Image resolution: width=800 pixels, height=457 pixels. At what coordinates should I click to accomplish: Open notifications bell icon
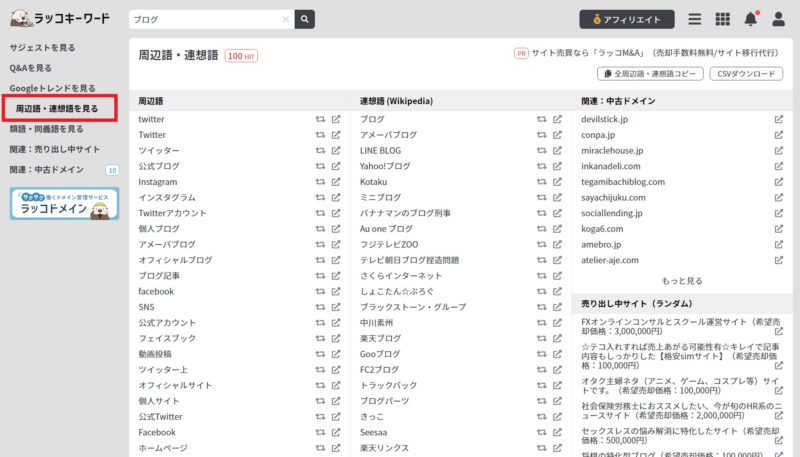(751, 19)
